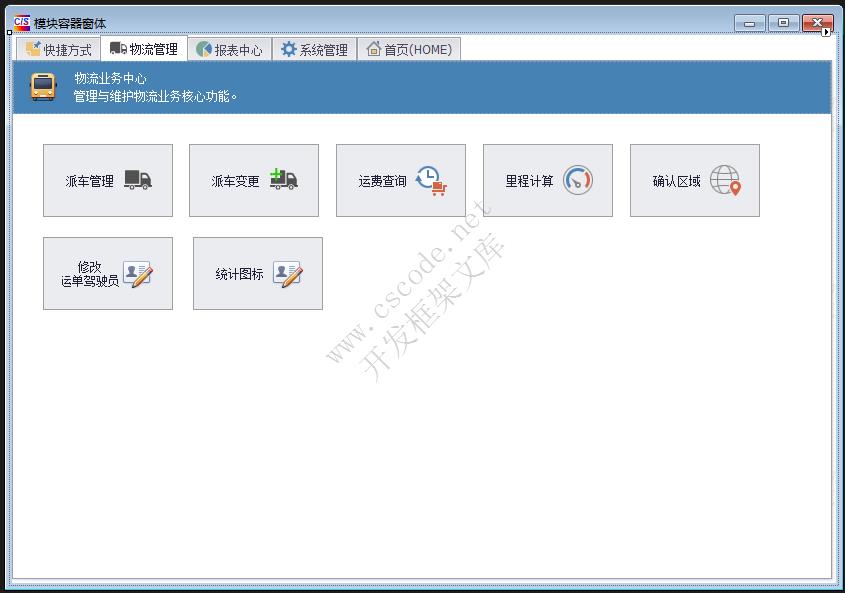This screenshot has height=593, width=845.
Task: Switch to the 快捷方式 tab
Action: coord(59,47)
